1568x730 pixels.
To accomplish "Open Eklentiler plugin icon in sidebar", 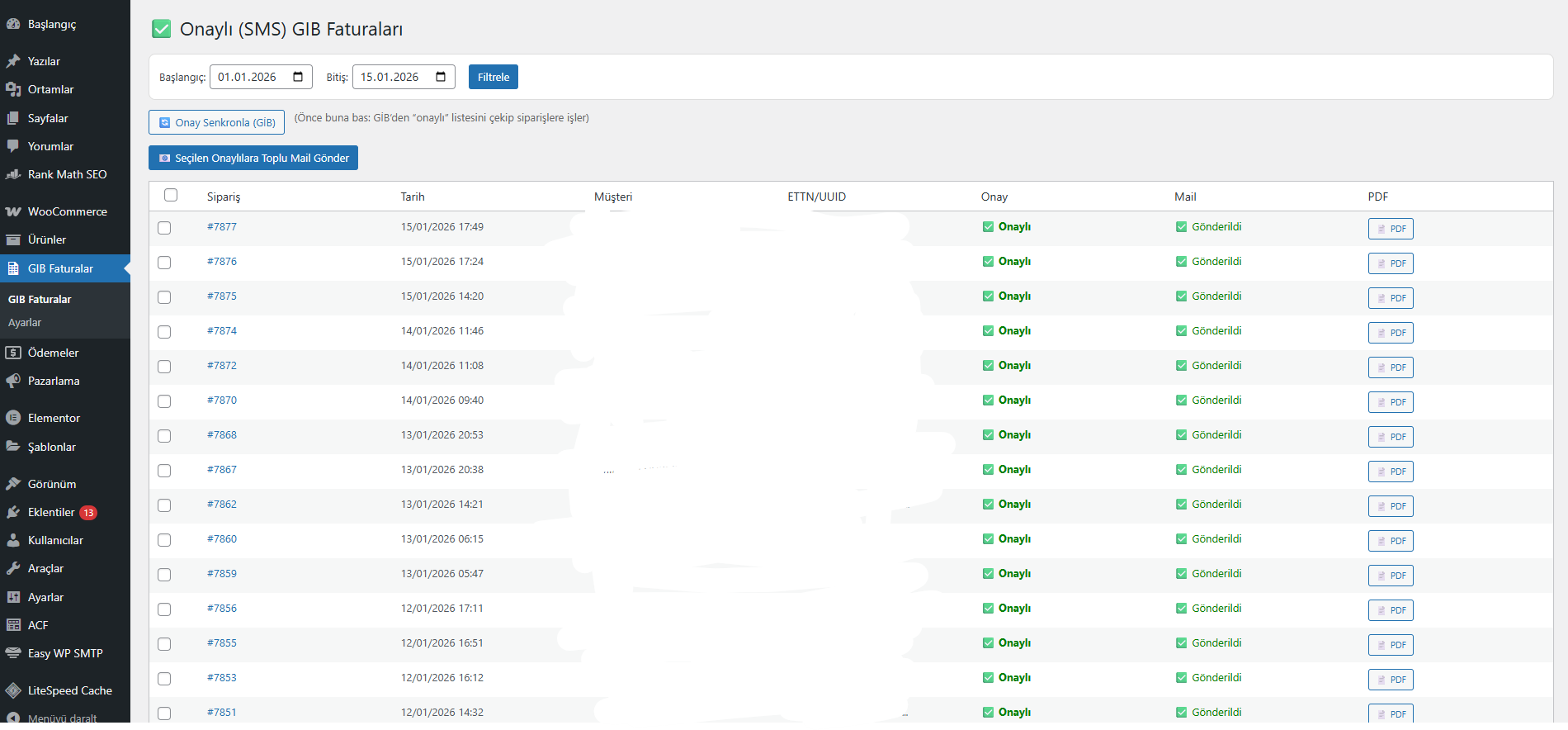I will coord(13,512).
